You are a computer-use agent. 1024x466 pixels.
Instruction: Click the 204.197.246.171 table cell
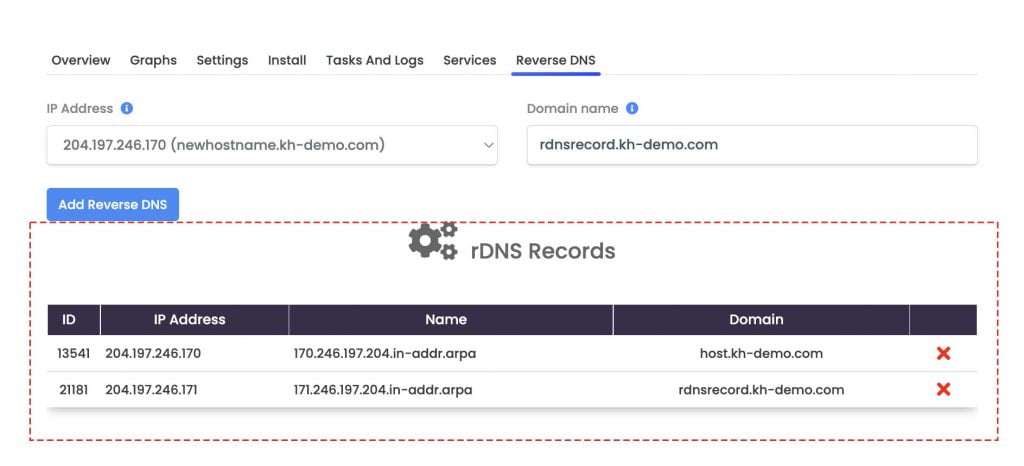pyautogui.click(x=152, y=390)
